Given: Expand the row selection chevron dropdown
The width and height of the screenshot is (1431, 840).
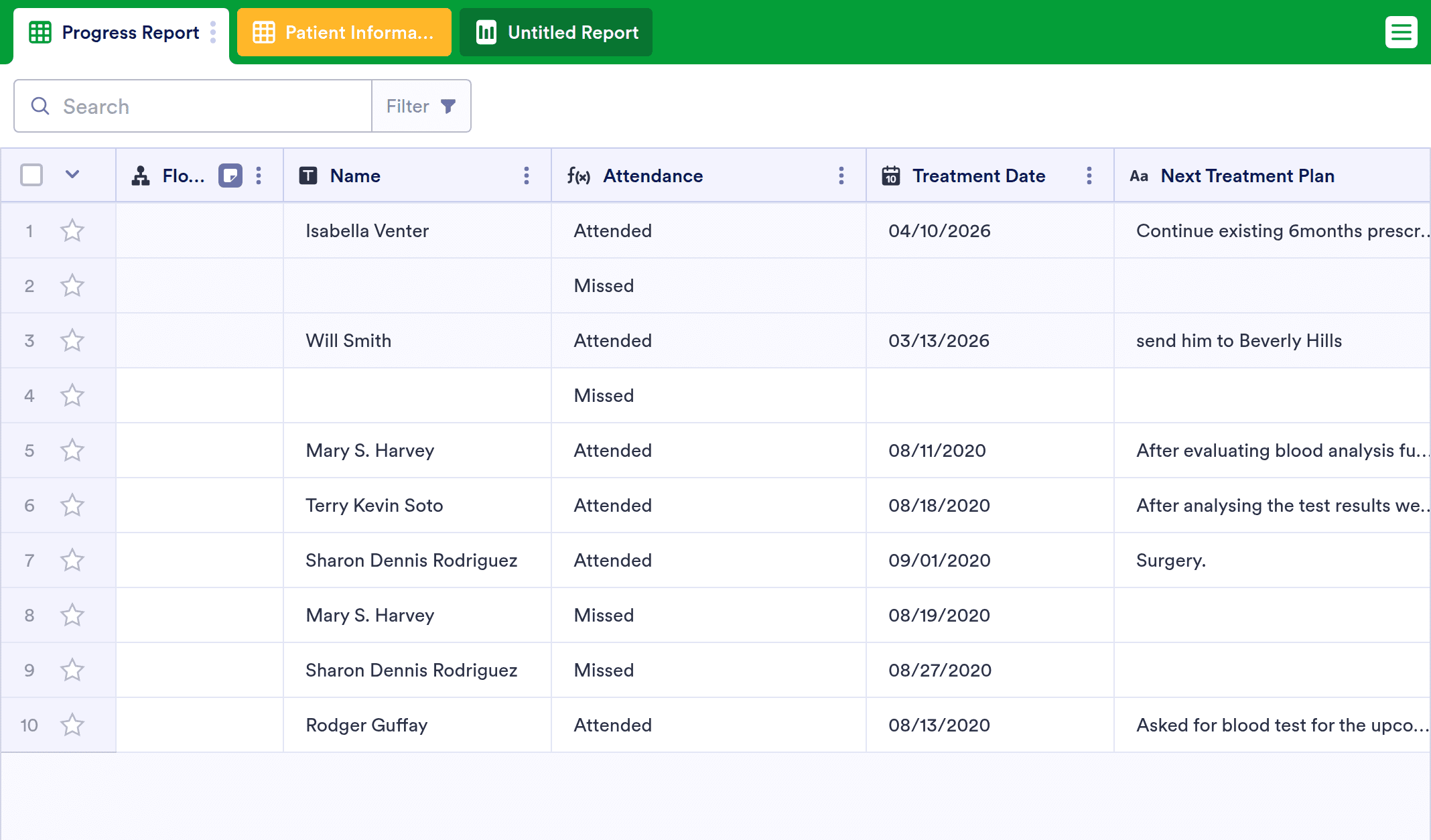Looking at the screenshot, I should pos(72,175).
